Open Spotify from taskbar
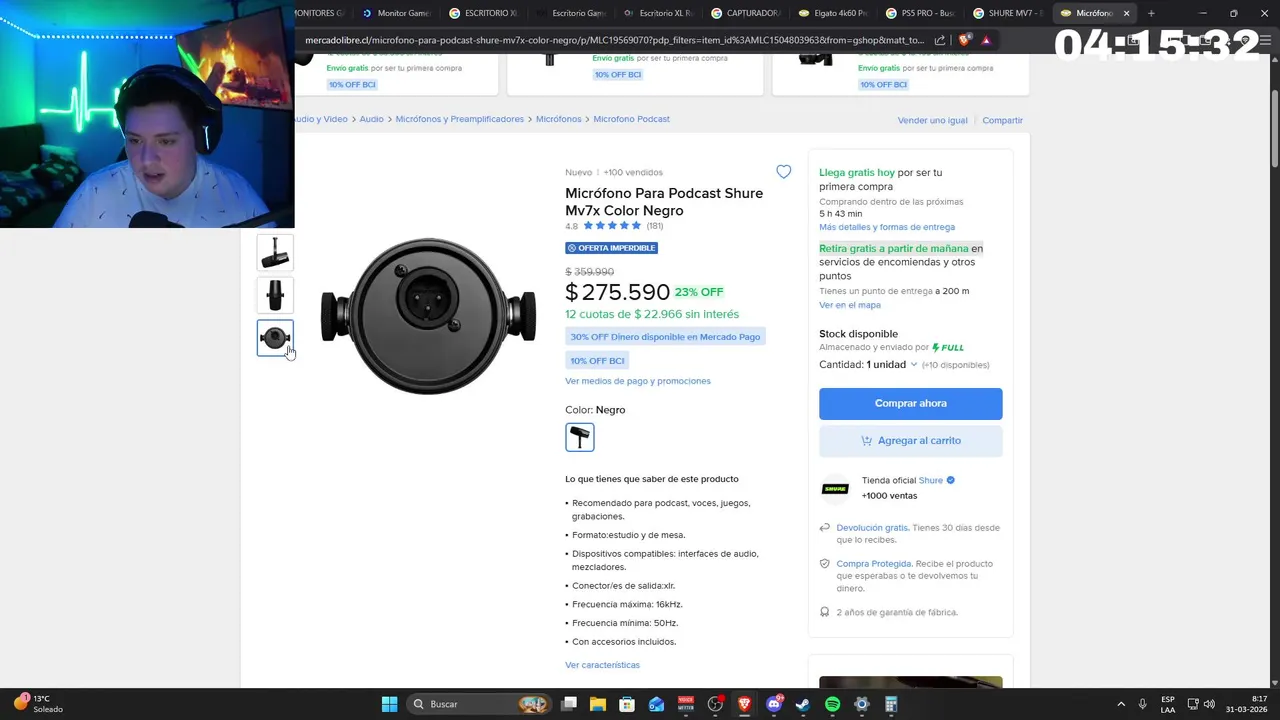The image size is (1280, 720). coord(832,704)
